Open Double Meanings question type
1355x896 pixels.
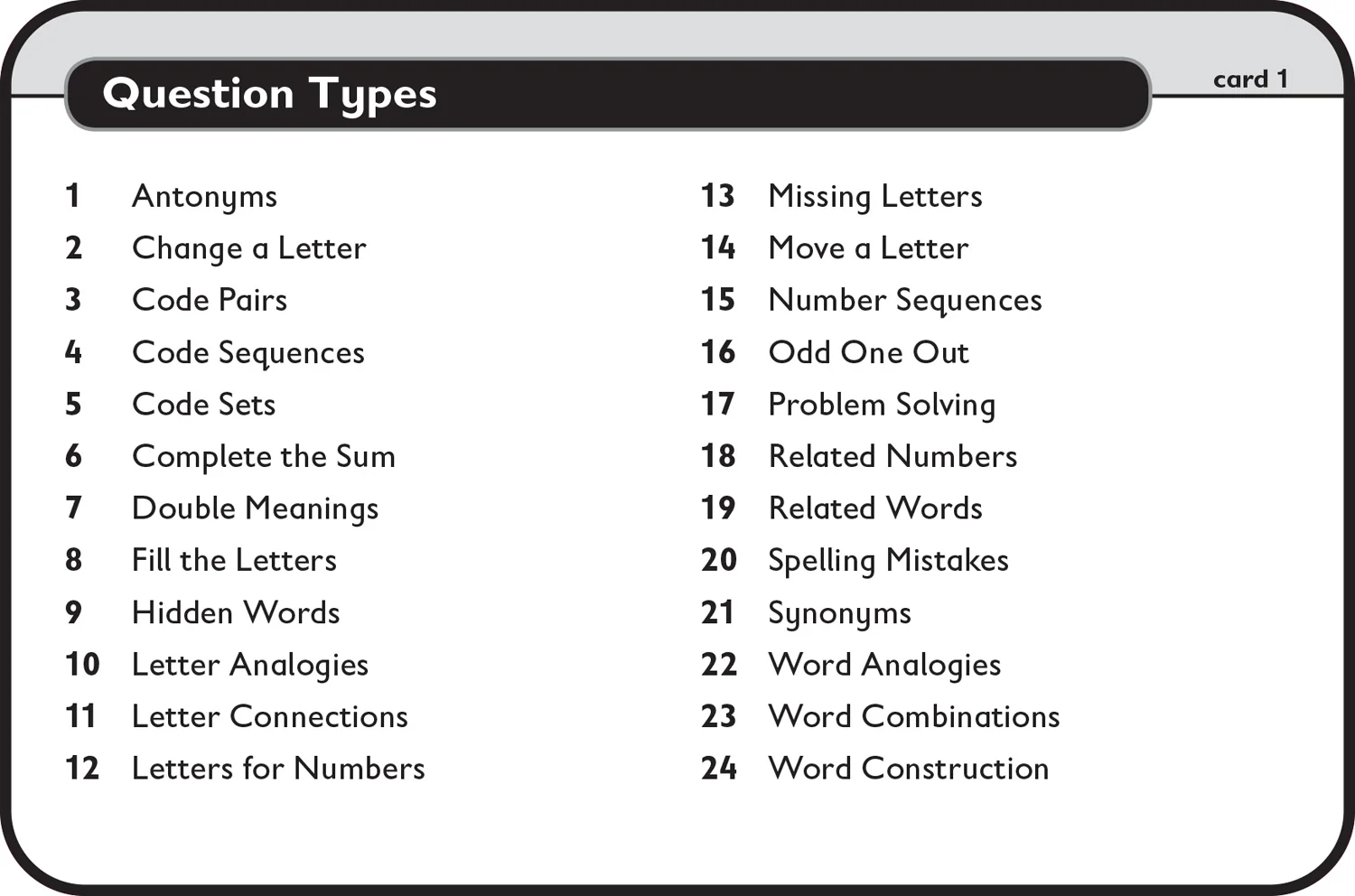[x=256, y=509]
